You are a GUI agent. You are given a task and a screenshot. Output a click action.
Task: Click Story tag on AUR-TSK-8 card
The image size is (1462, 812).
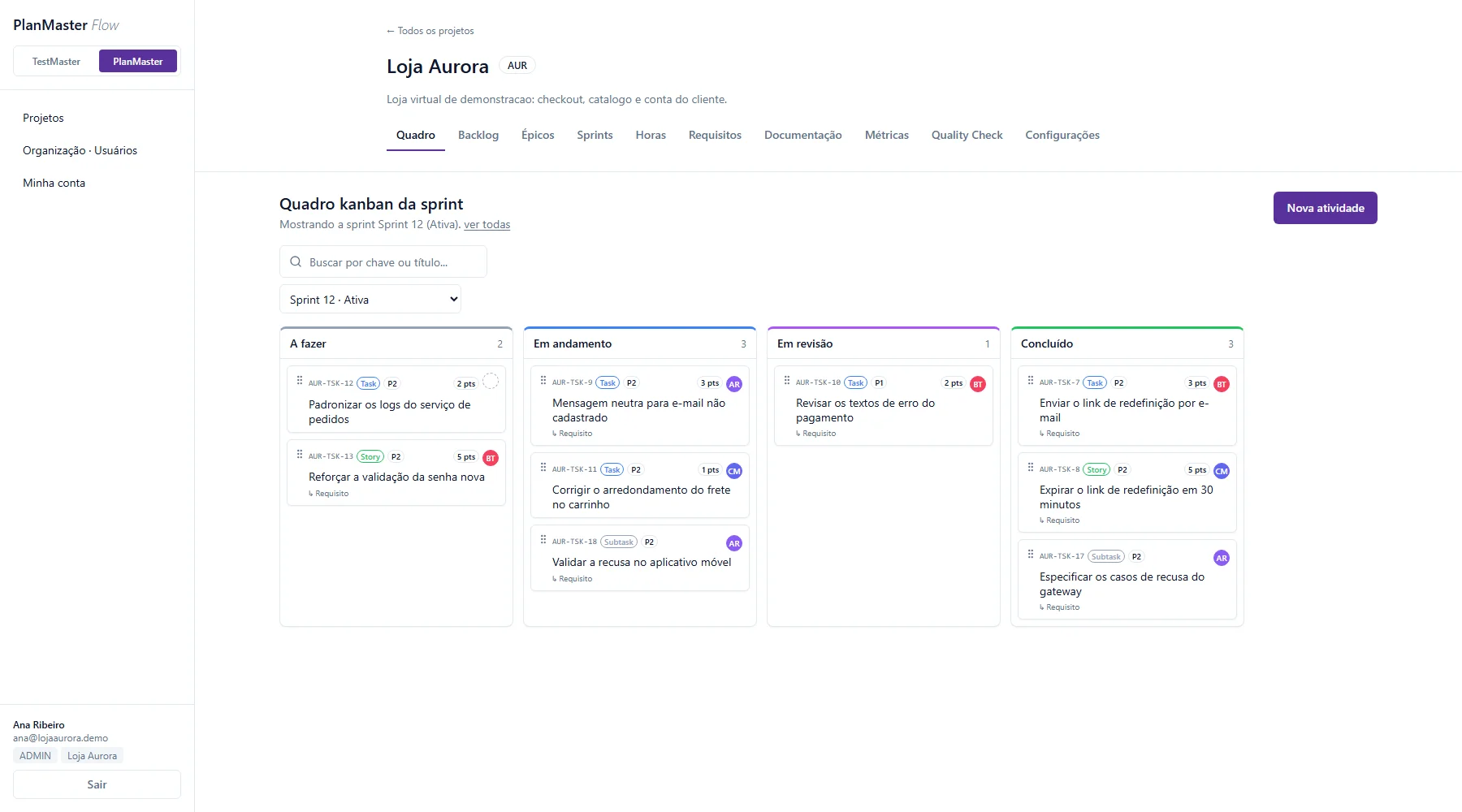(1096, 469)
